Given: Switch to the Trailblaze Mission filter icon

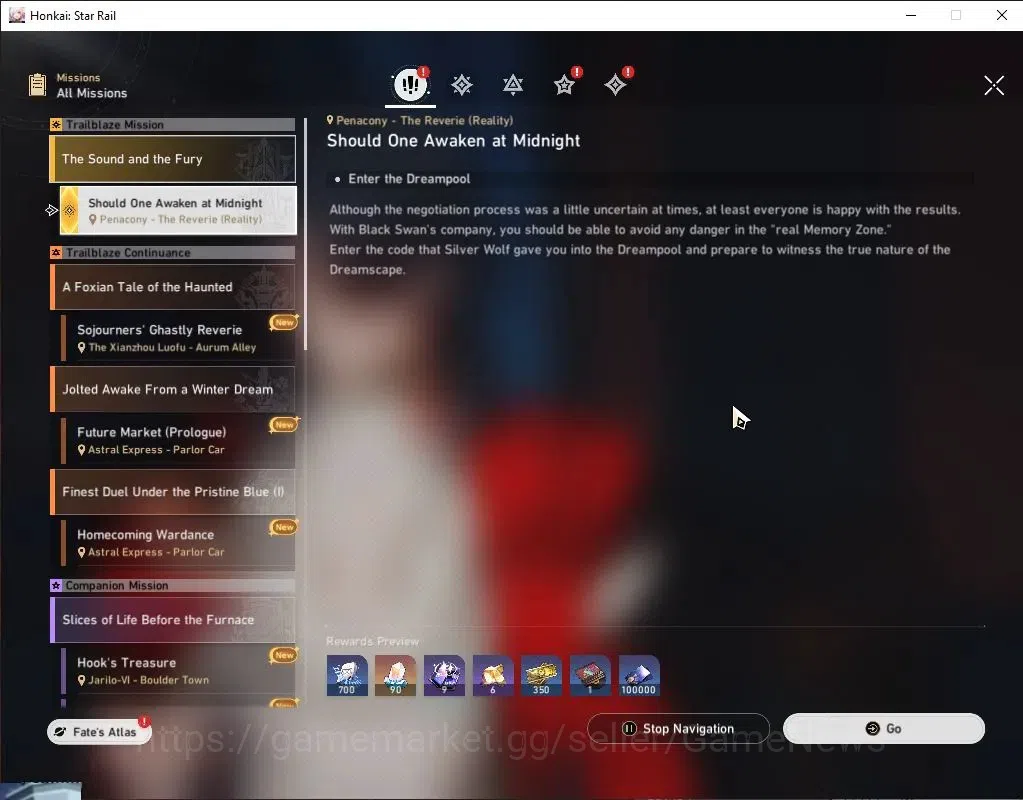Looking at the screenshot, I should point(462,85).
